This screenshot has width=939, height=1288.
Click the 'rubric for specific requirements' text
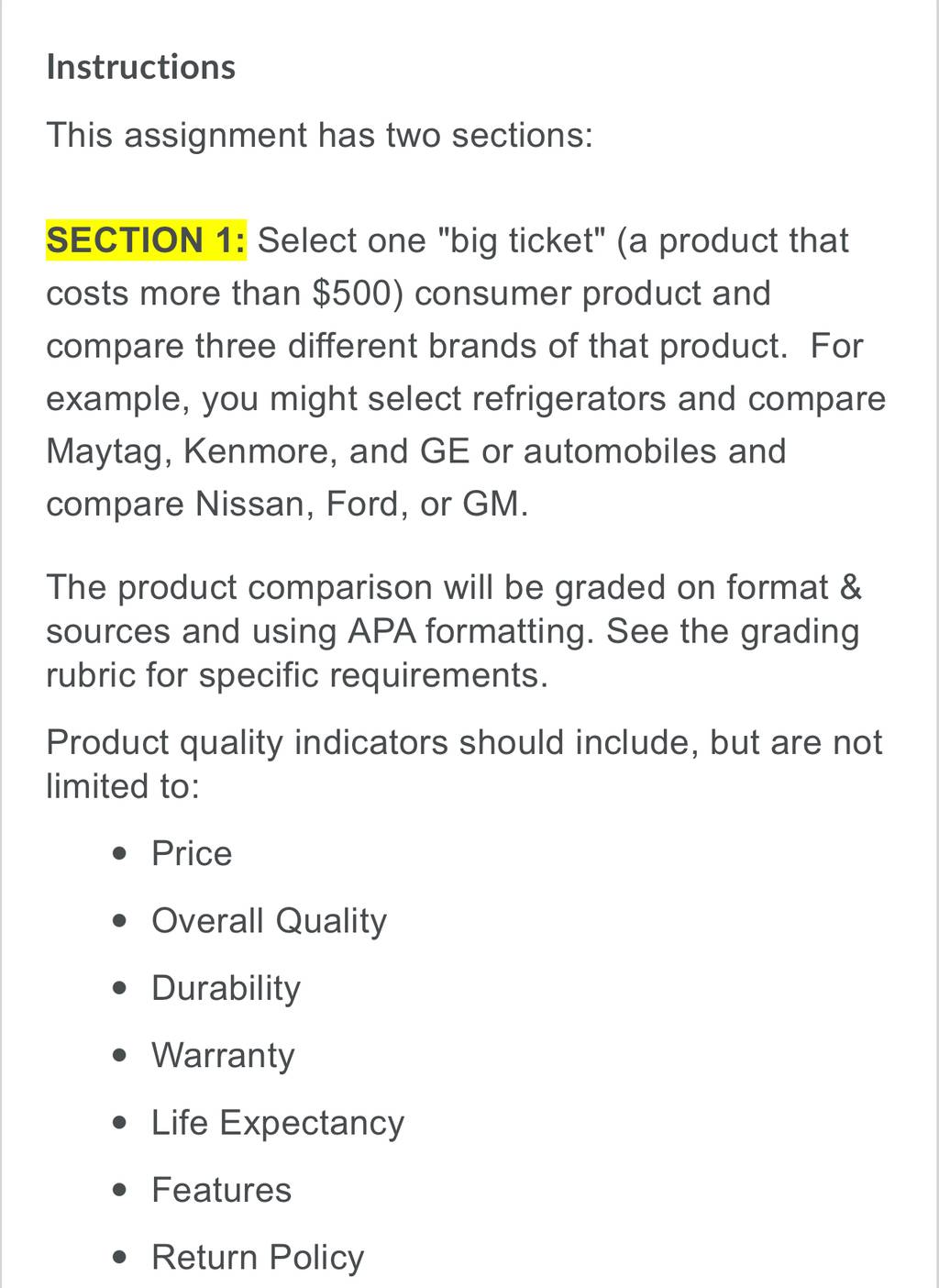pyautogui.click(x=297, y=675)
